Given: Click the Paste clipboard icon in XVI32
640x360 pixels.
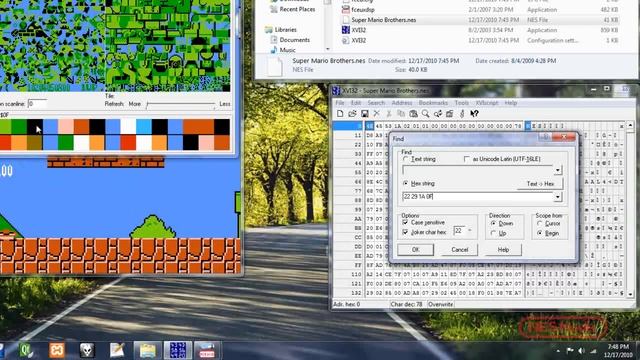Looking at the screenshot, I should (413, 114).
